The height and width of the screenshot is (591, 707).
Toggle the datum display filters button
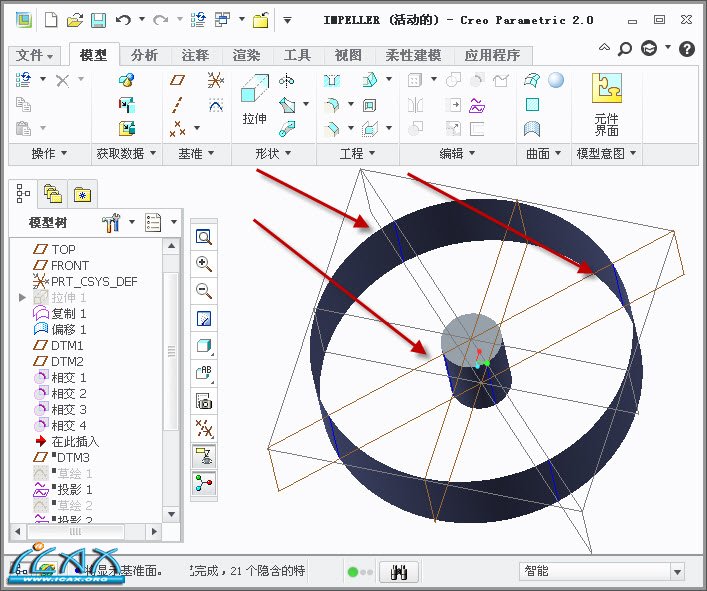coord(204,428)
